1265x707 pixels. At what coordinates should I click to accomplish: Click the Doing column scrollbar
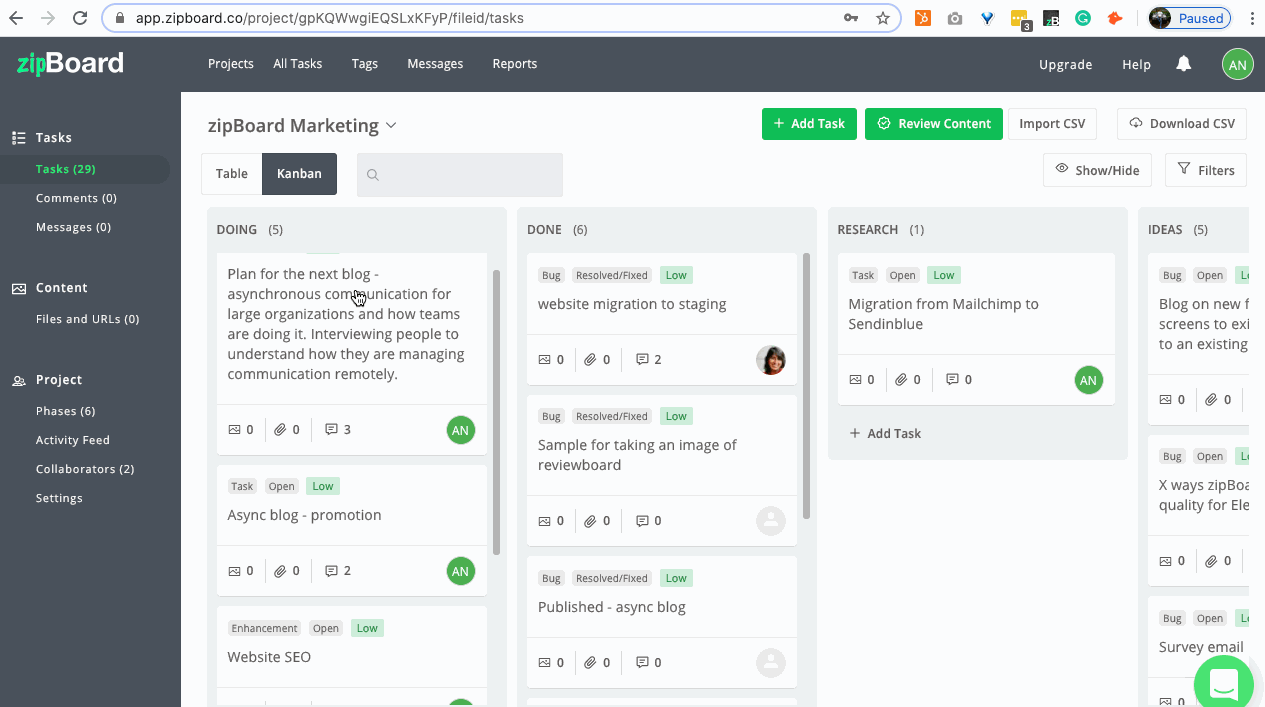497,412
